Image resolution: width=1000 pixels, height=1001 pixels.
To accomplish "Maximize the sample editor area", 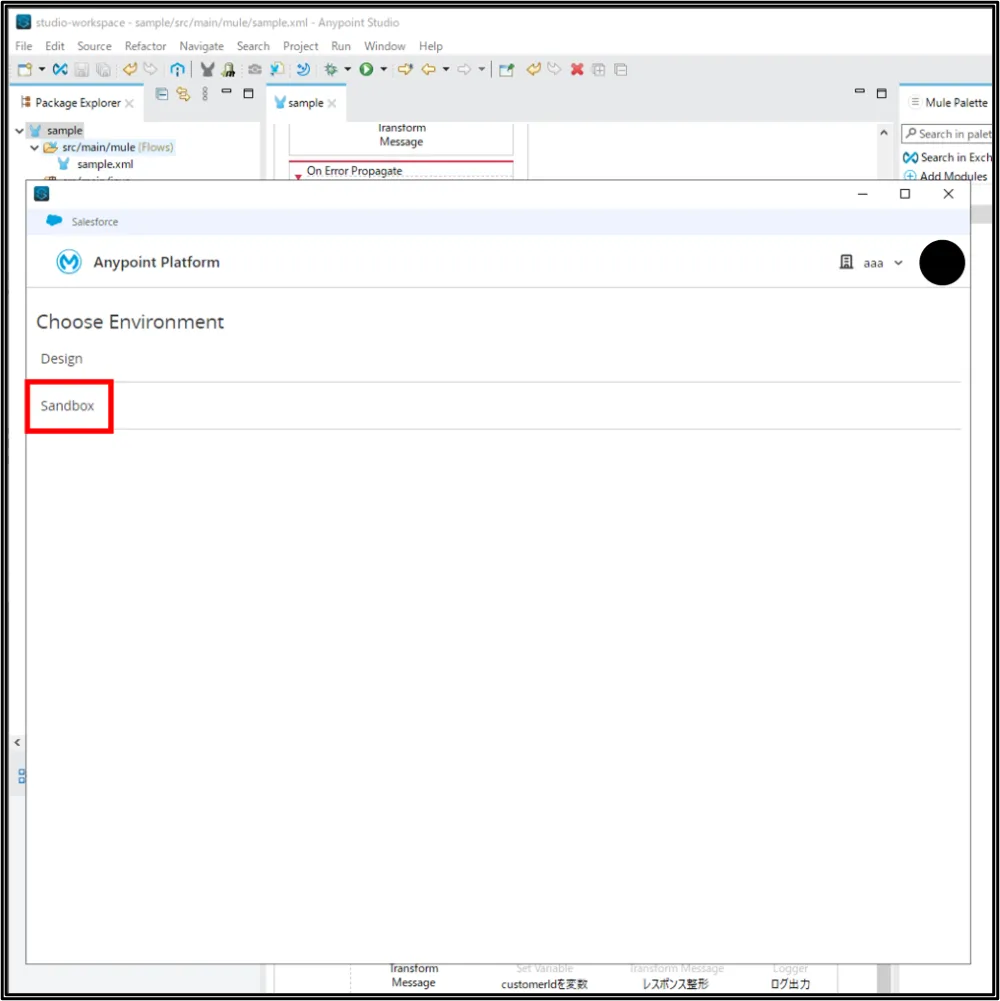I will coord(882,94).
